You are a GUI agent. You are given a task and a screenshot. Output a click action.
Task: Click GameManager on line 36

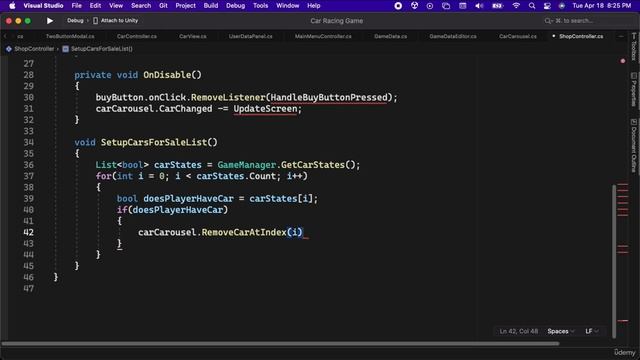tap(247, 165)
